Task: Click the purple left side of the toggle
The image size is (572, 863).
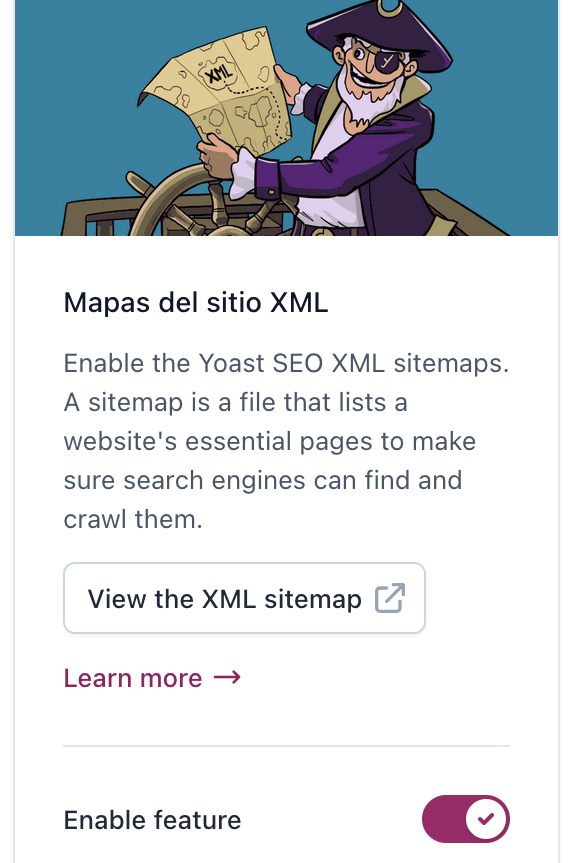Action: 444,819
